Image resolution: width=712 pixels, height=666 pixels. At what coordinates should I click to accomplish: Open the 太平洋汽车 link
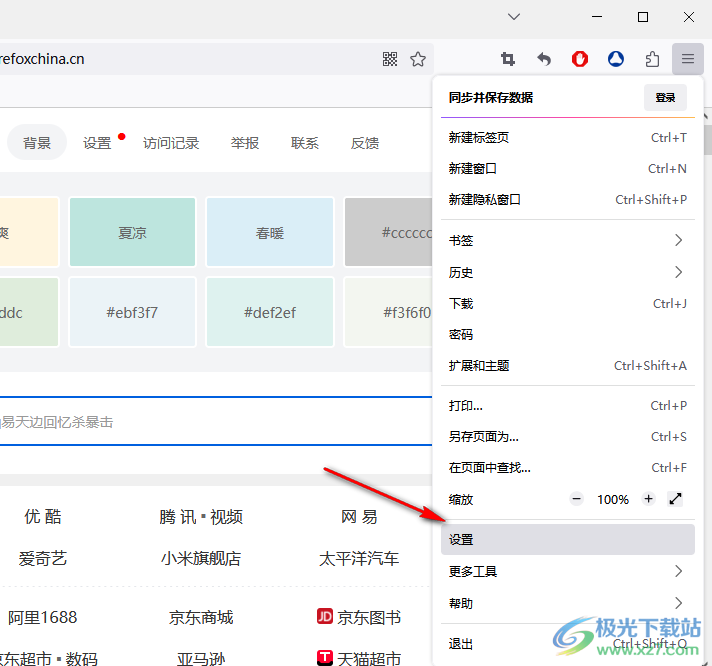[x=359, y=558]
